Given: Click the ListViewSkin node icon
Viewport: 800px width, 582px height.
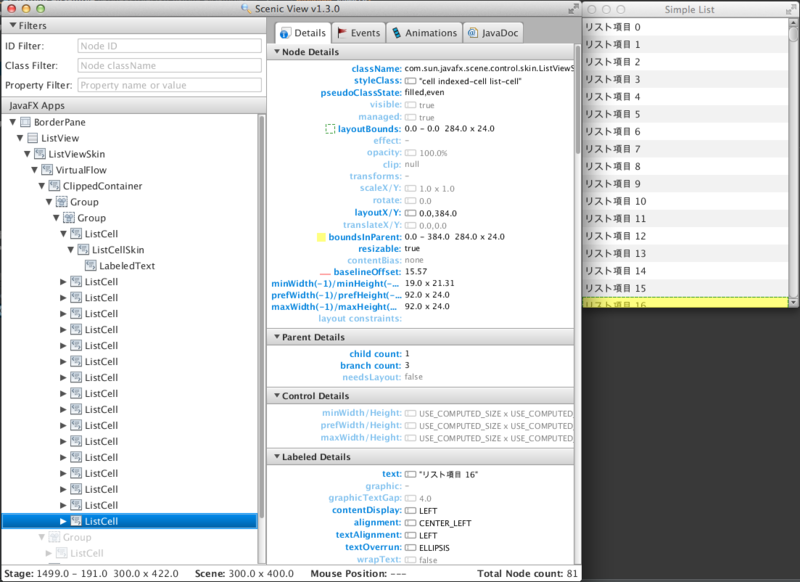Looking at the screenshot, I should (40, 154).
